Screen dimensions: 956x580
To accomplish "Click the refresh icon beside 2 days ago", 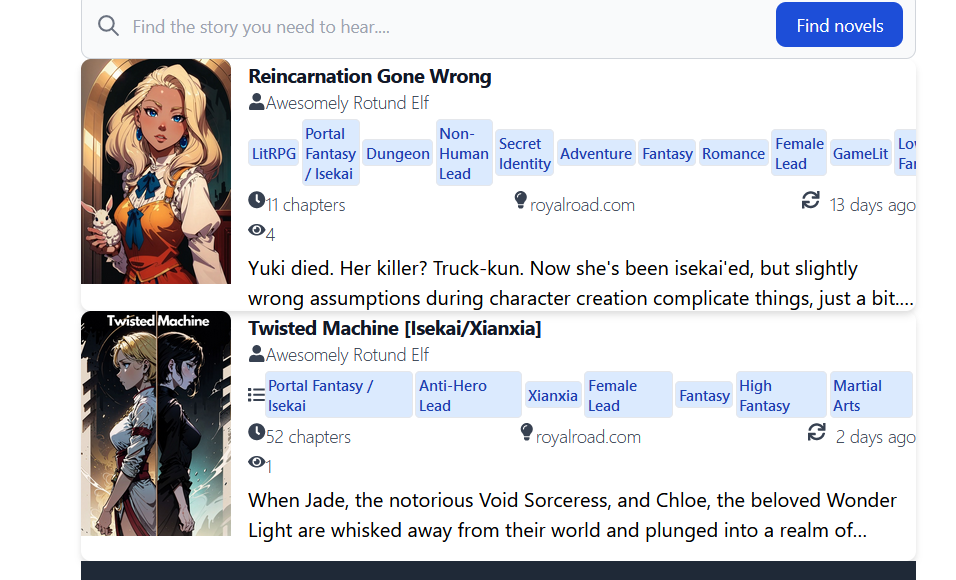I will (817, 433).
